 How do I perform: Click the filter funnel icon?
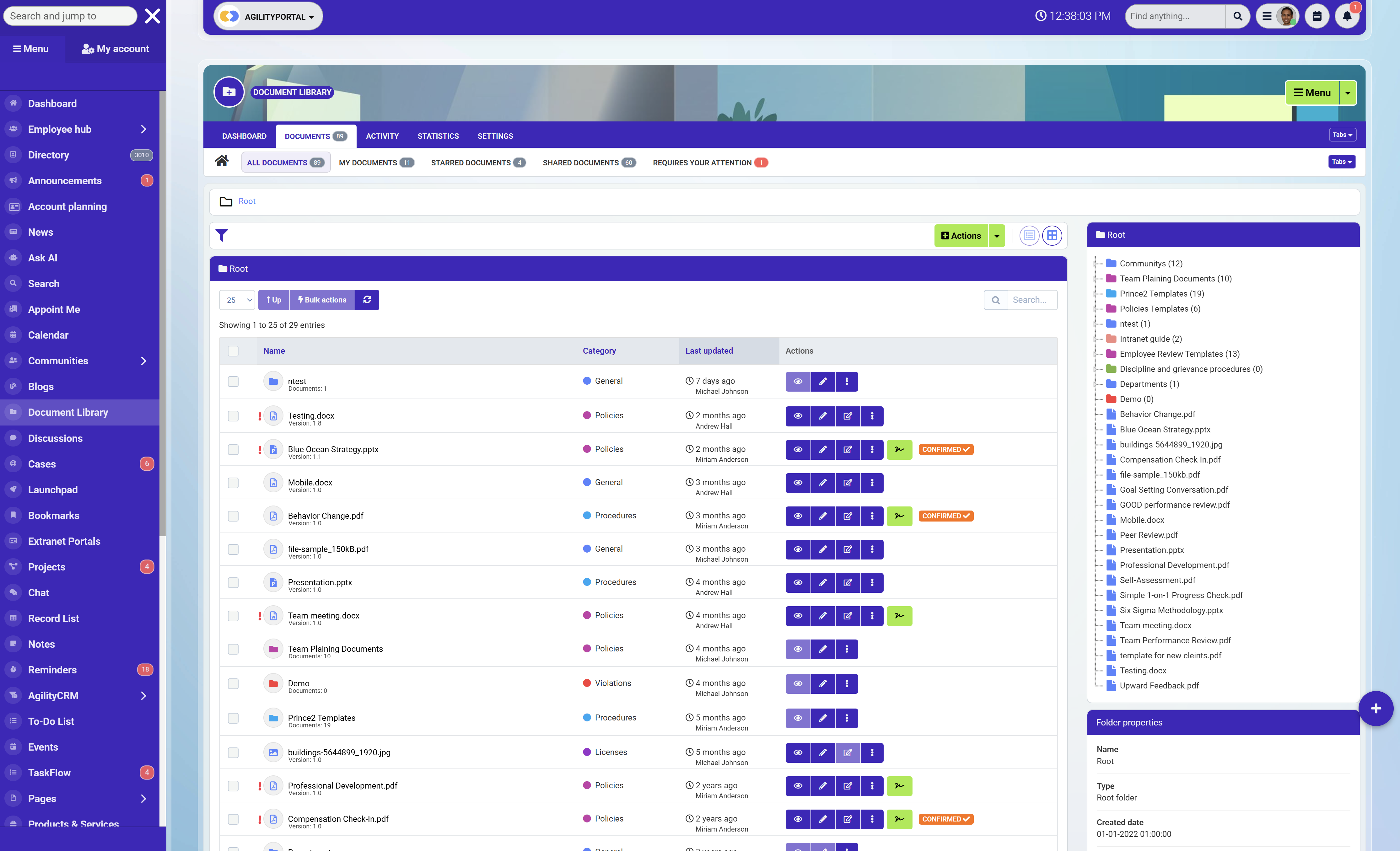click(x=222, y=235)
